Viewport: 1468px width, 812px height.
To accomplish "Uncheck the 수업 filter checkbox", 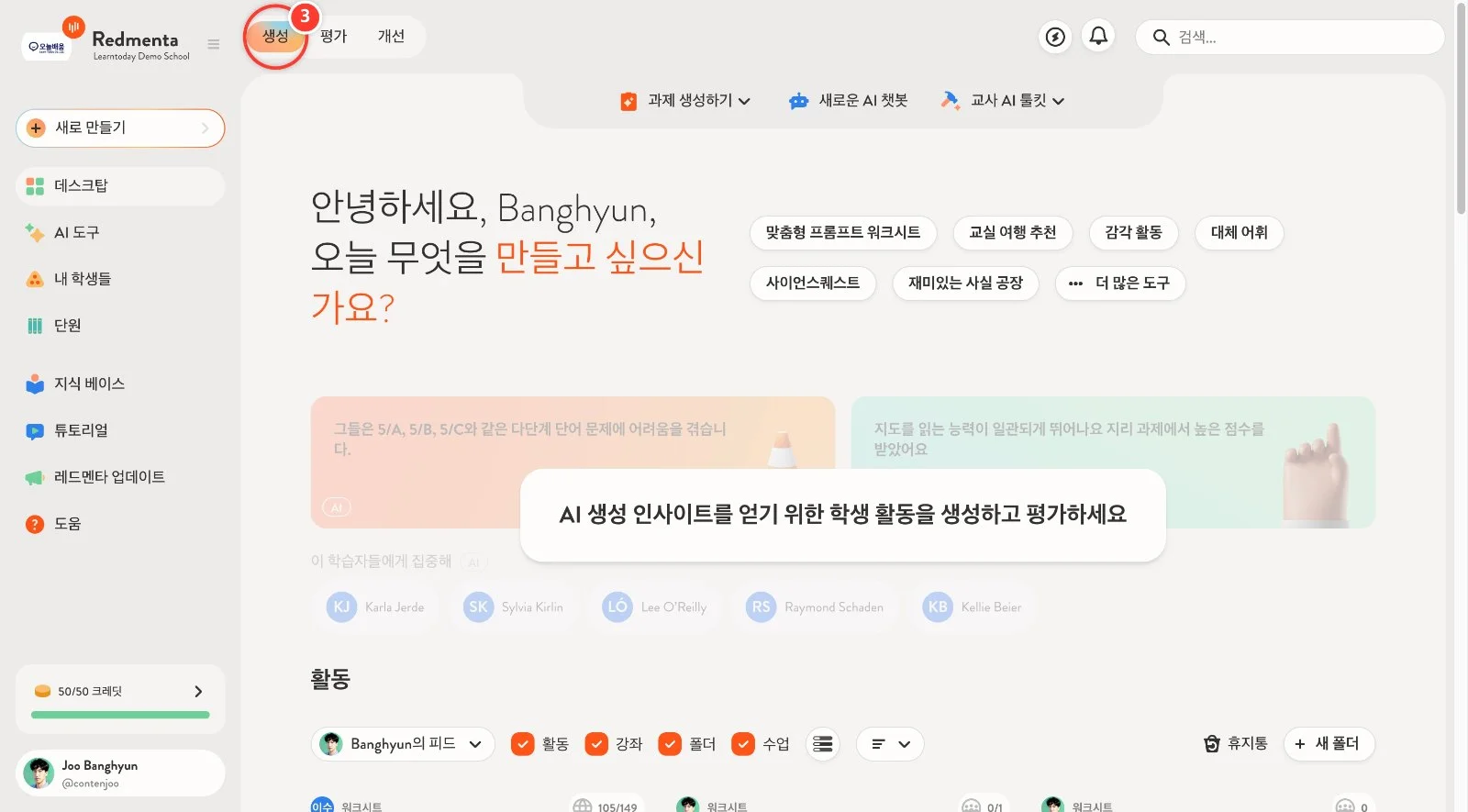I will [x=743, y=744].
